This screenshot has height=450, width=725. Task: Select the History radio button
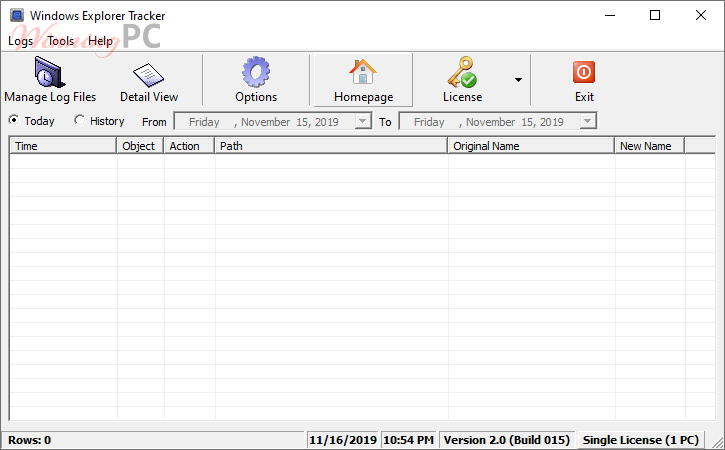pos(80,120)
